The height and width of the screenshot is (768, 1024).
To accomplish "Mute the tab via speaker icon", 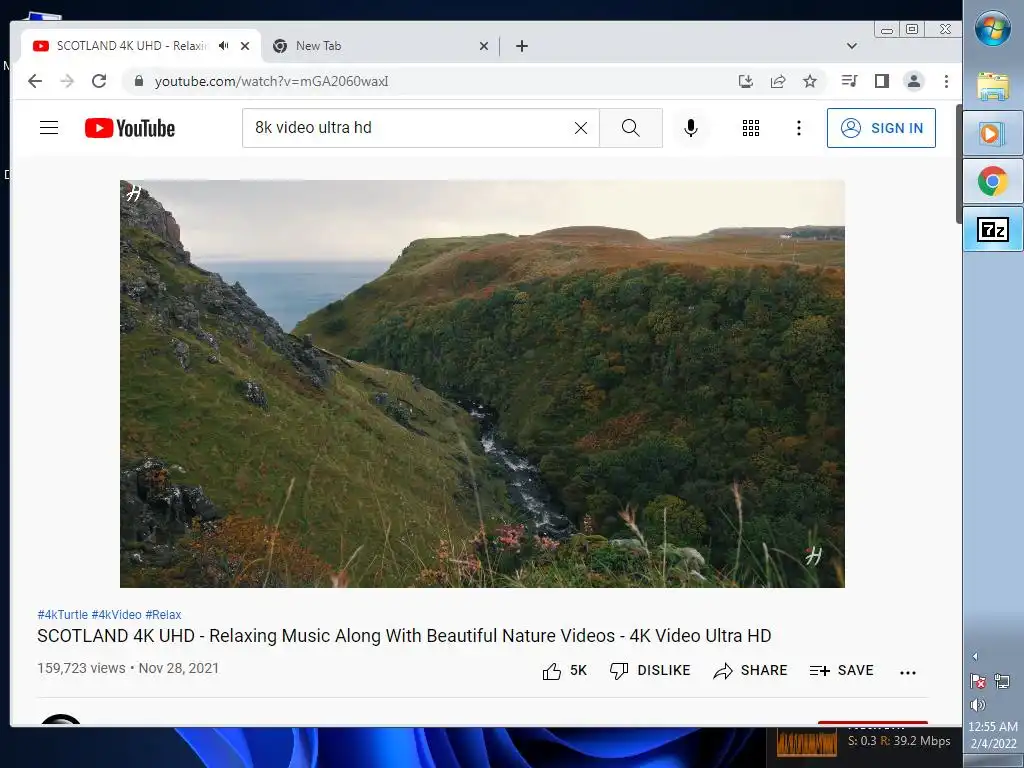I will 224,46.
